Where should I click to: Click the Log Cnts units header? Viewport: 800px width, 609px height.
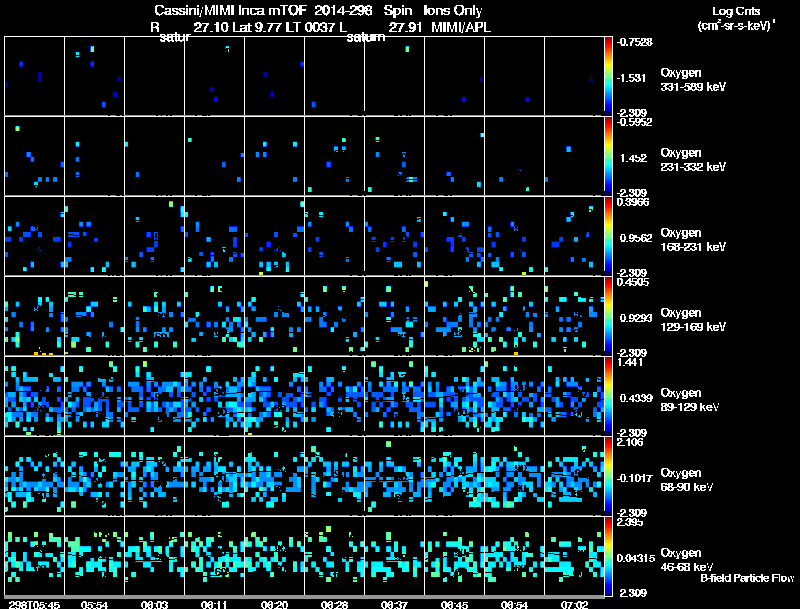click(x=734, y=10)
